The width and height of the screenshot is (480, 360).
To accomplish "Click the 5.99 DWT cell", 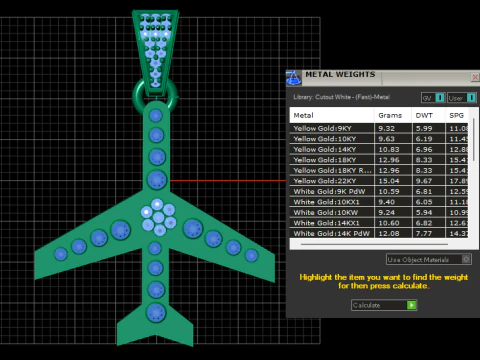I will pyautogui.click(x=428, y=128).
